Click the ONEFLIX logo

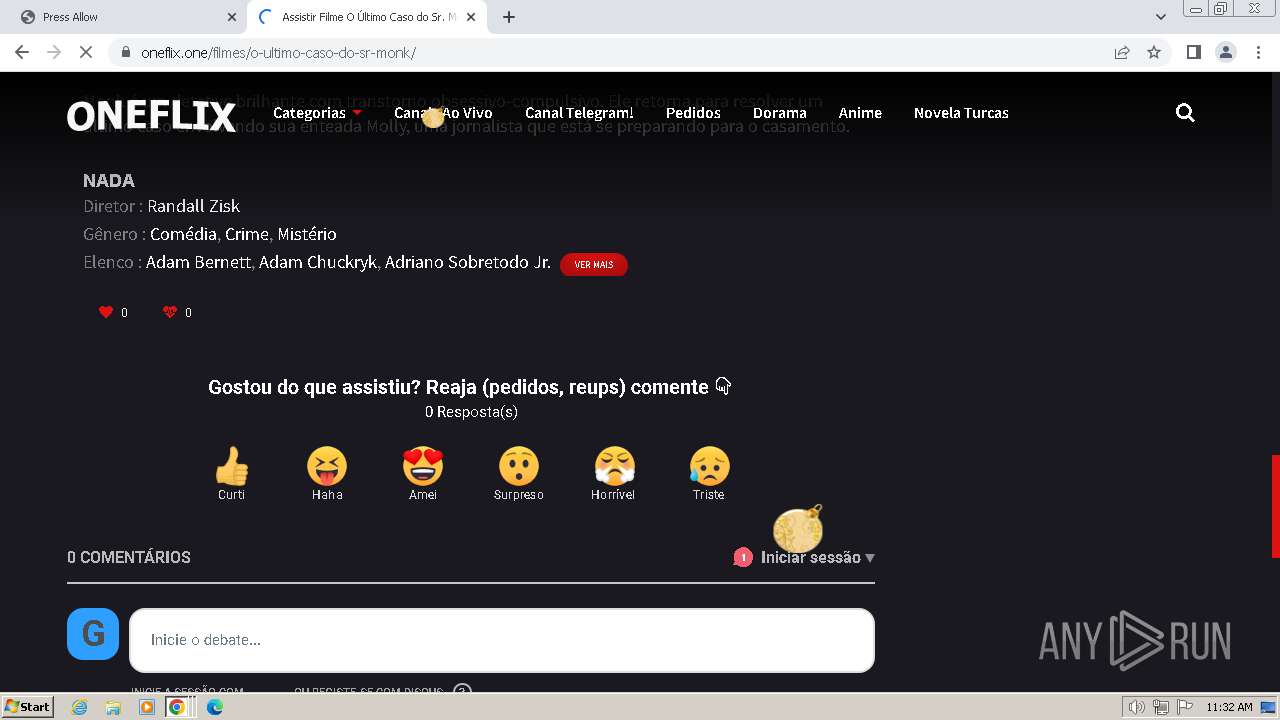[151, 116]
